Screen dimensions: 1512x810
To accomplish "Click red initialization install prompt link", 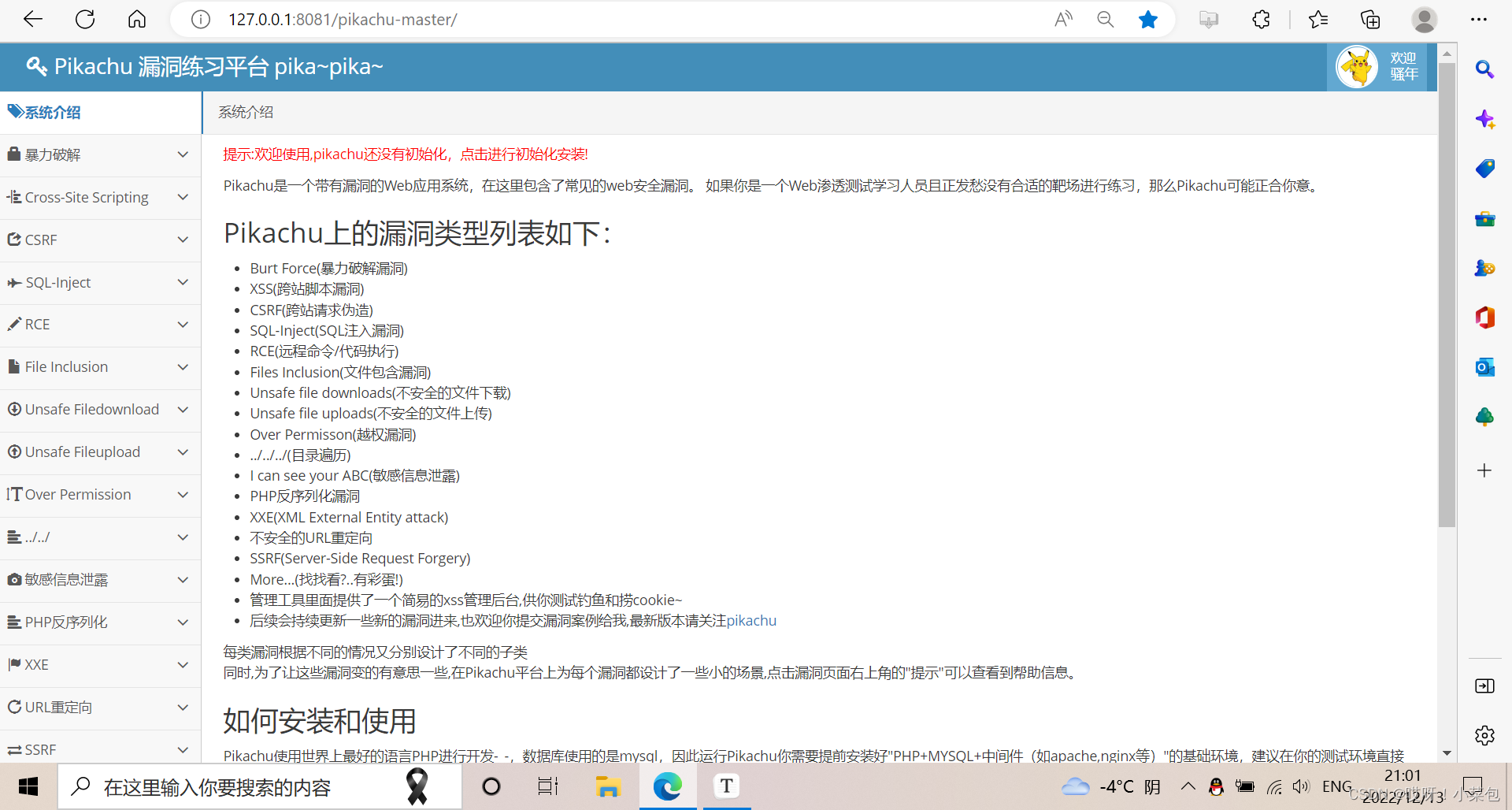I will pyautogui.click(x=406, y=154).
